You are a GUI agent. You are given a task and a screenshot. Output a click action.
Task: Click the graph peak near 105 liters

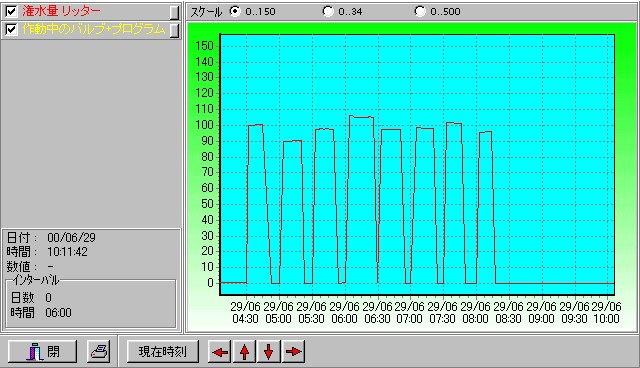(x=361, y=117)
